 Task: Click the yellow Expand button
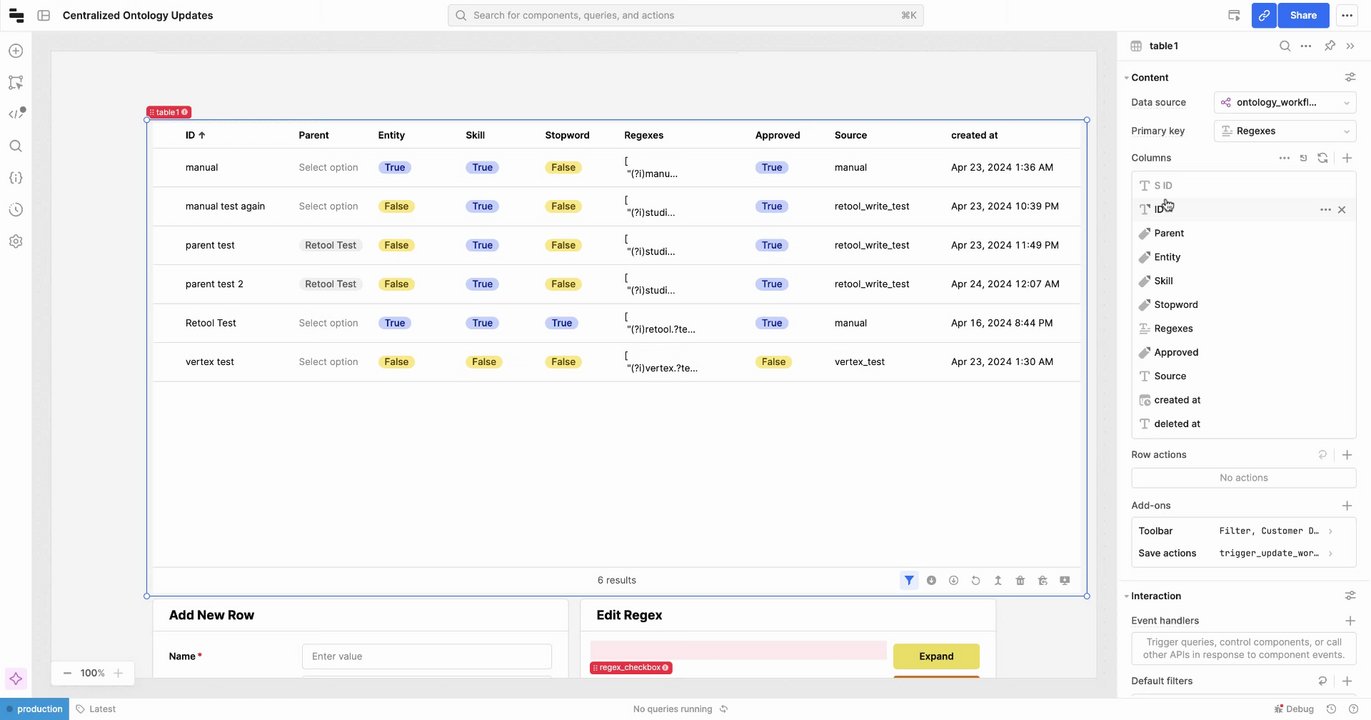tap(936, 656)
